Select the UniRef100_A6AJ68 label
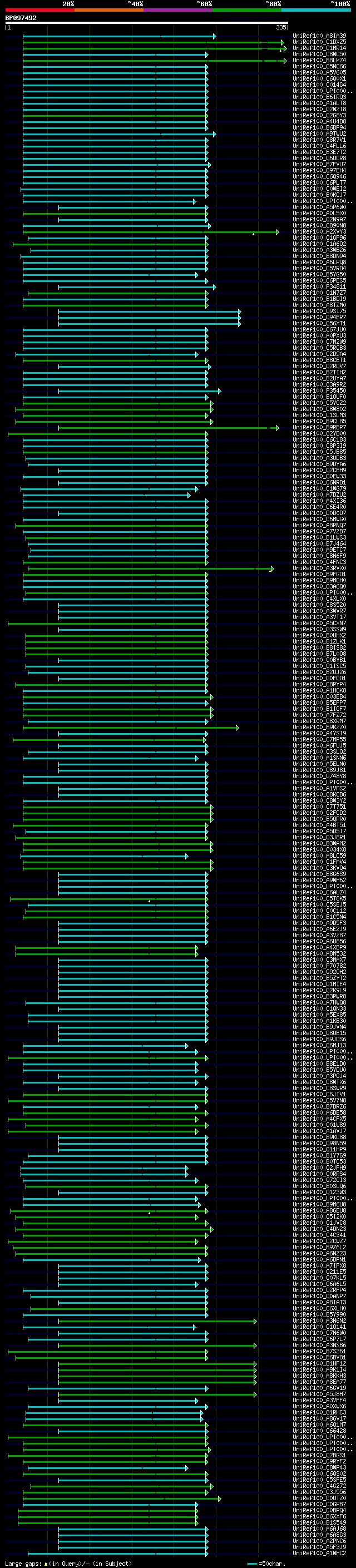 [319, 1529]
